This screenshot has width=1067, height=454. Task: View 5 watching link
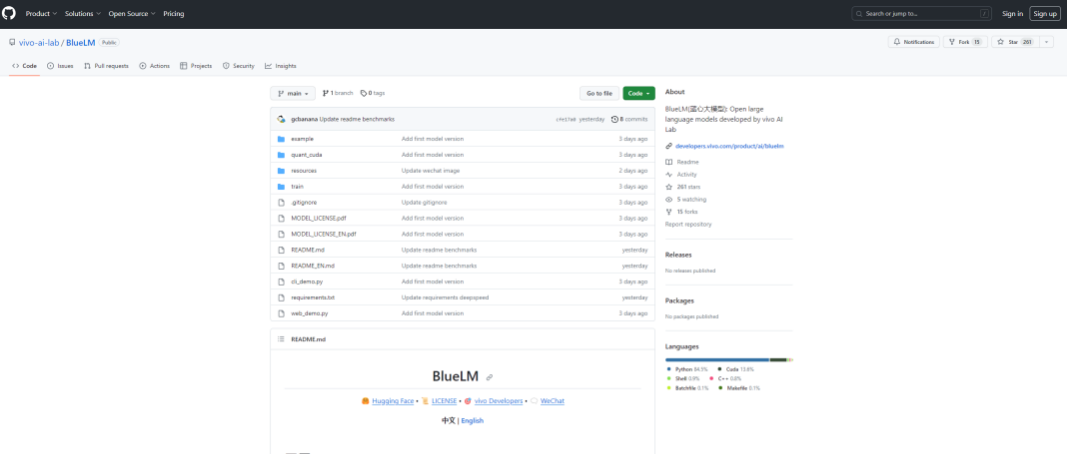686,199
